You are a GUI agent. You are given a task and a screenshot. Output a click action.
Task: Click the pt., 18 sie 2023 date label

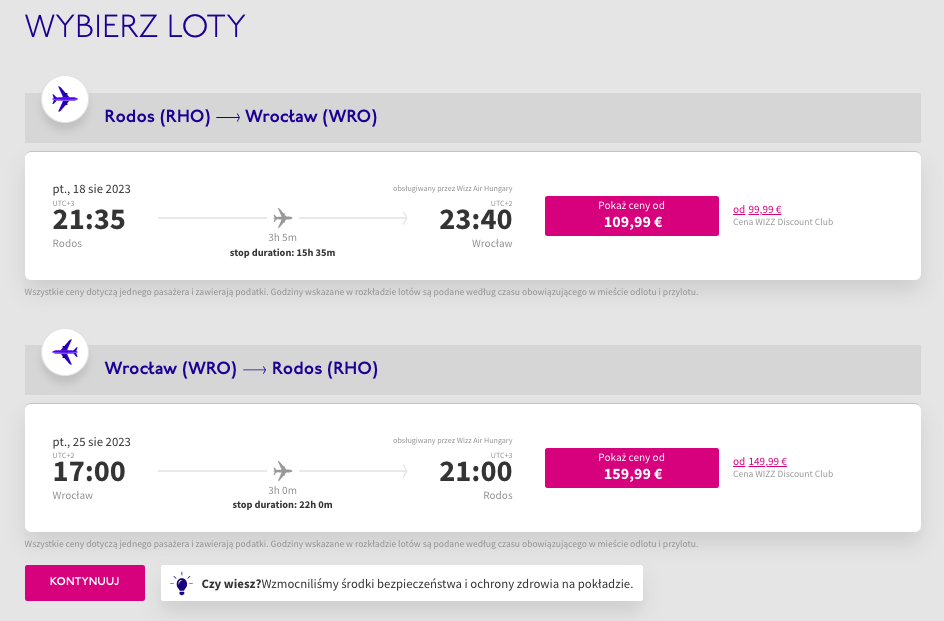tap(92, 189)
